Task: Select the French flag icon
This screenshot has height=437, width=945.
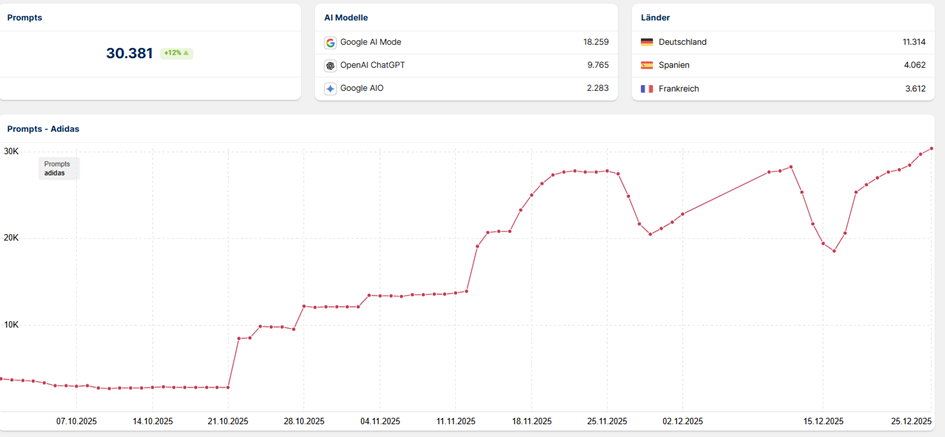Action: click(647, 89)
